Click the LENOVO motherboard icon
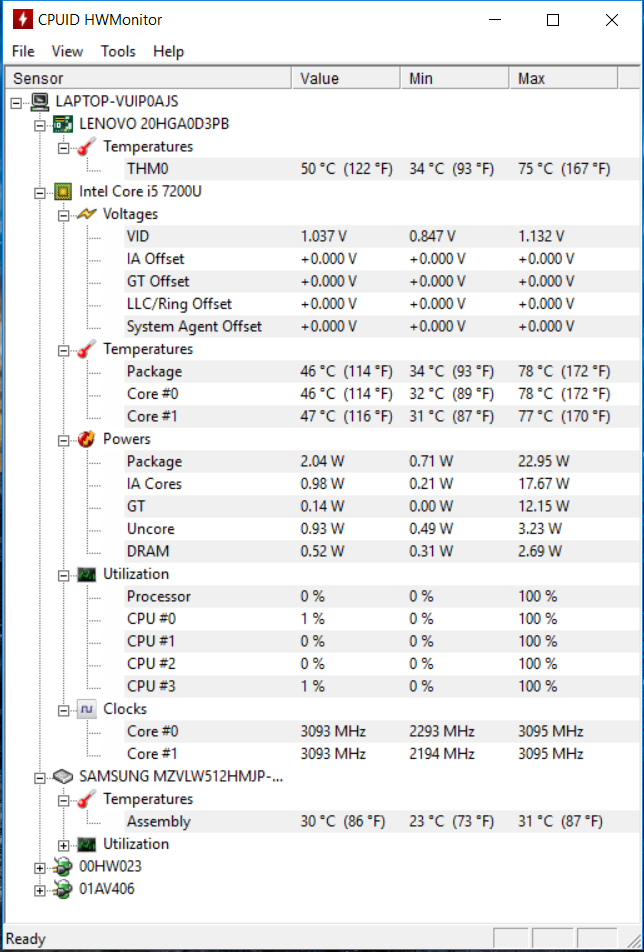644x952 pixels. [63, 124]
